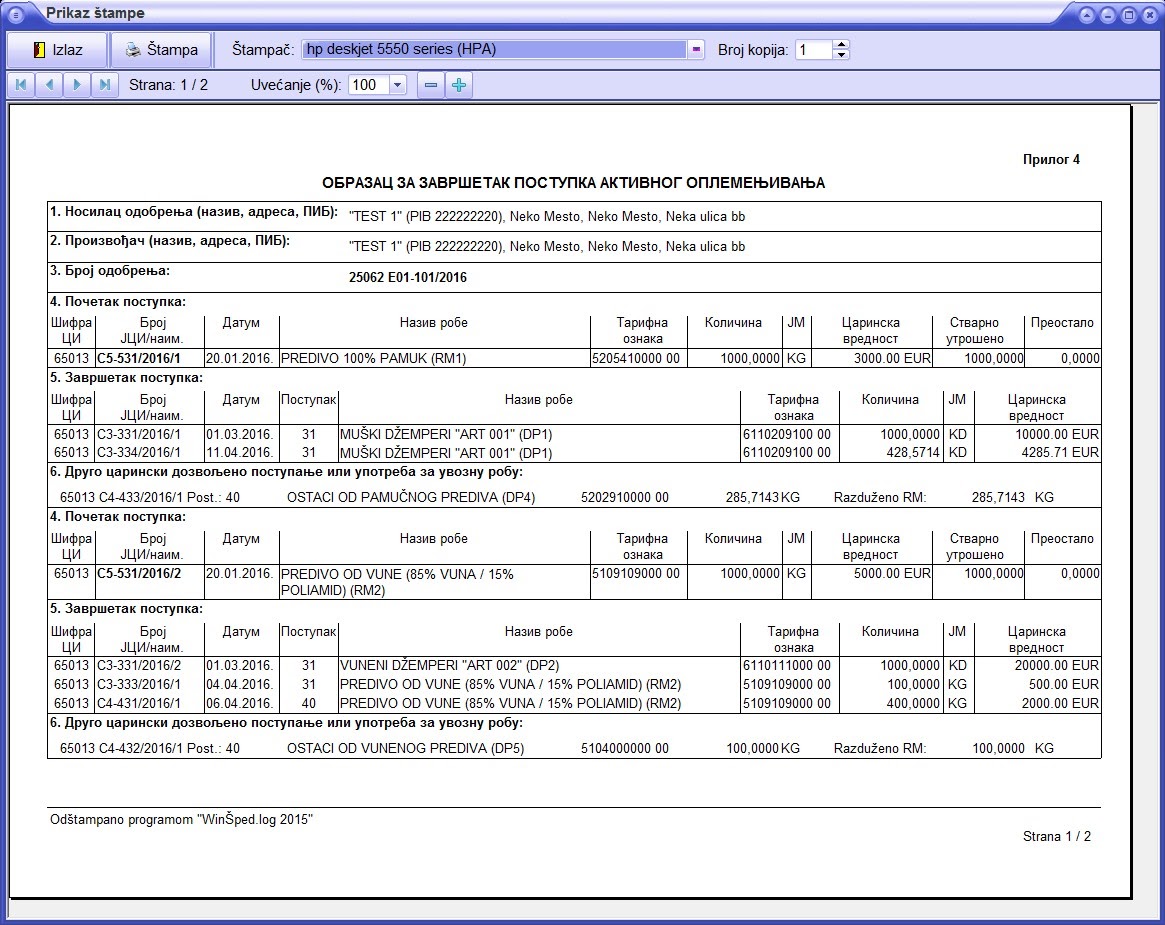Open the window system menu icon
1165x925 pixels.
pos(15,14)
